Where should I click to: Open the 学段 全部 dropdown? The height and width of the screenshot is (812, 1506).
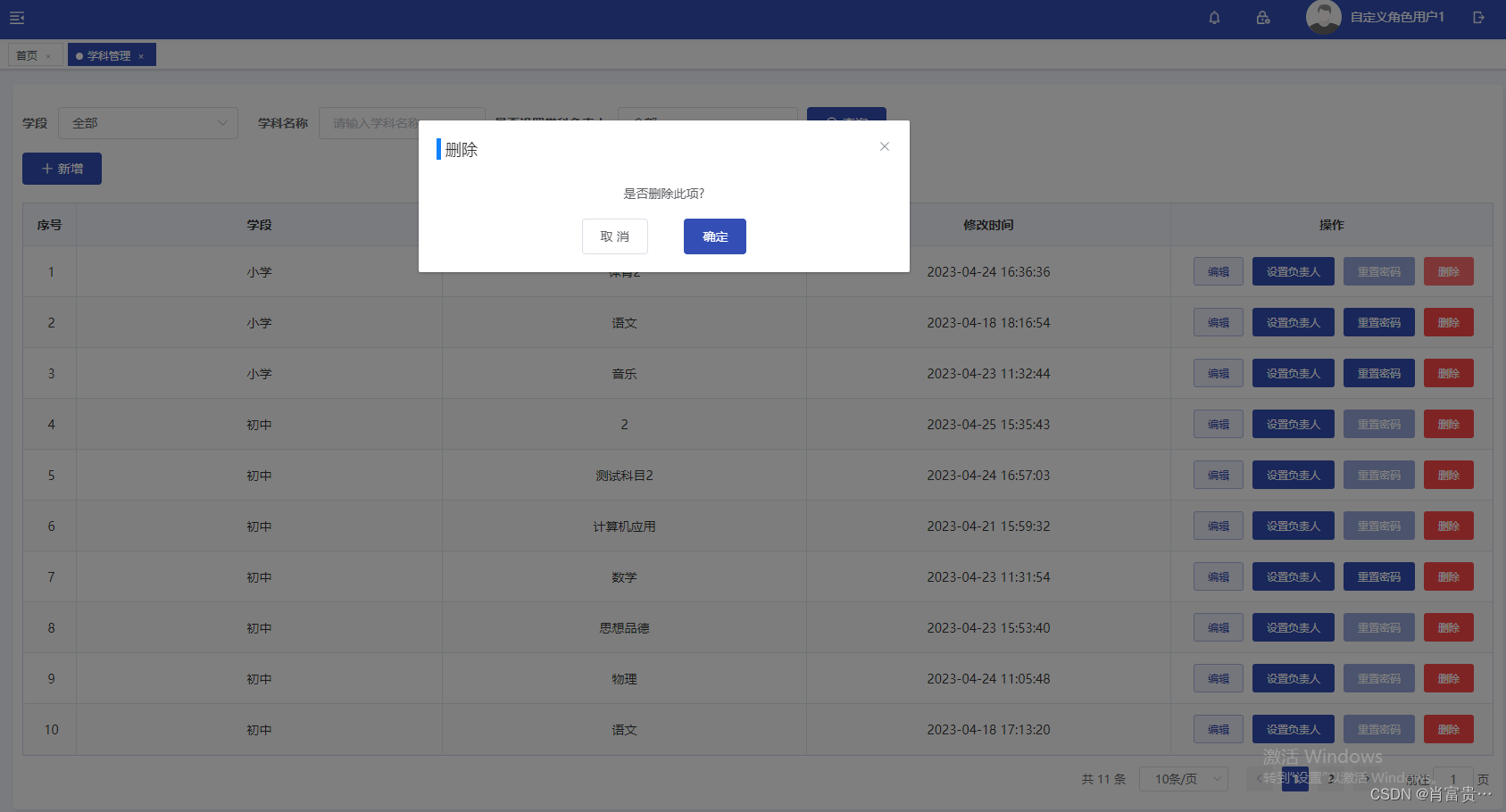[x=147, y=123]
